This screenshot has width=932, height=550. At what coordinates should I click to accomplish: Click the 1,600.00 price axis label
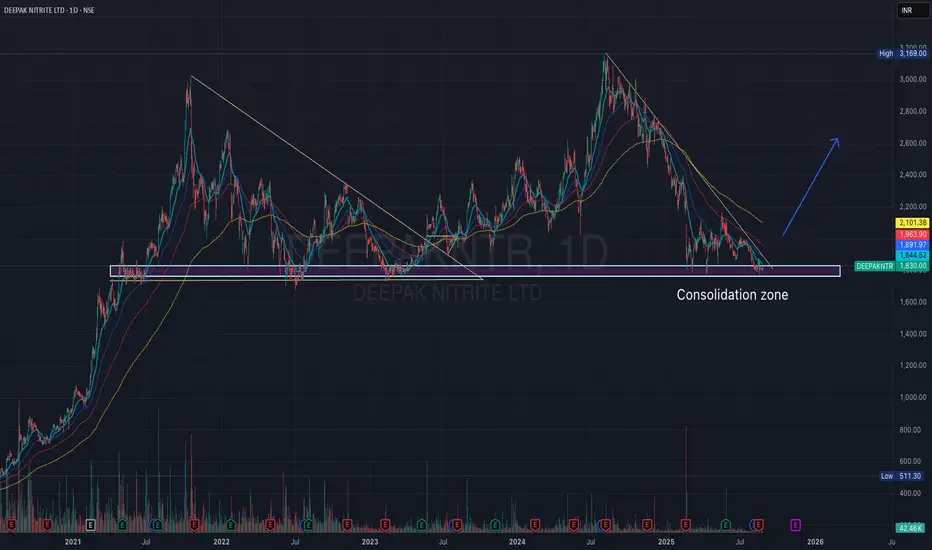(x=912, y=302)
